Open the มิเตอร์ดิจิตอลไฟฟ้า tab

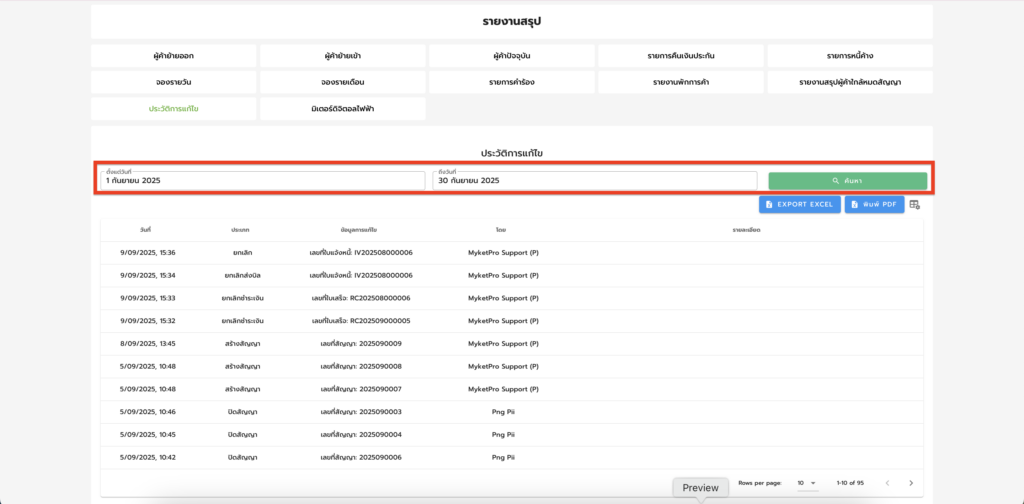pos(343,109)
